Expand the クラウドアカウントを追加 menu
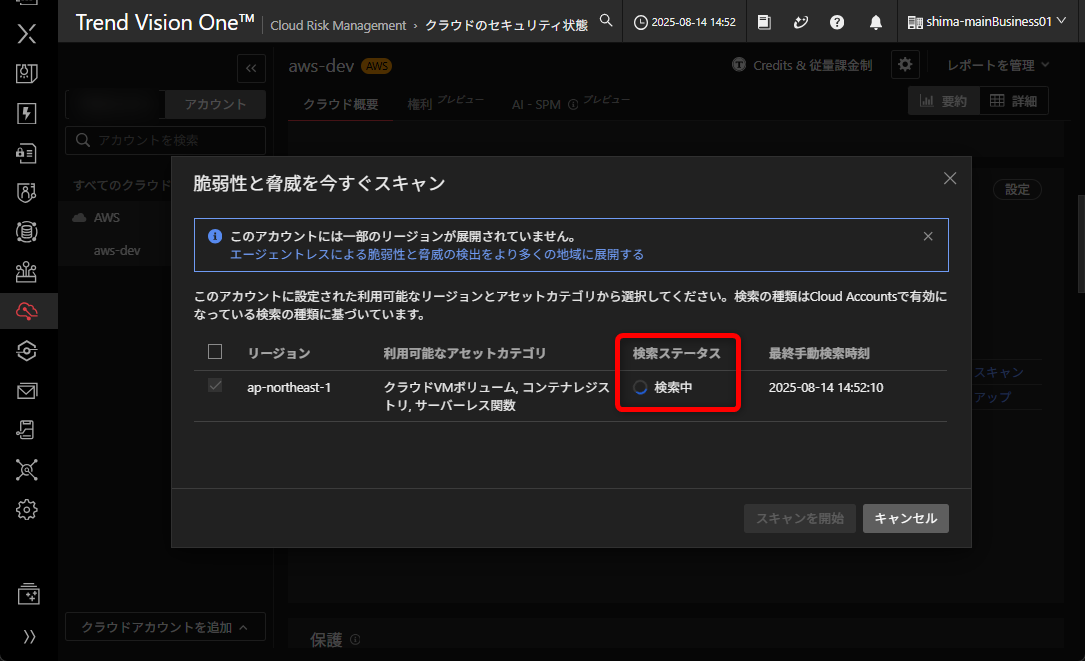 pyautogui.click(x=165, y=627)
